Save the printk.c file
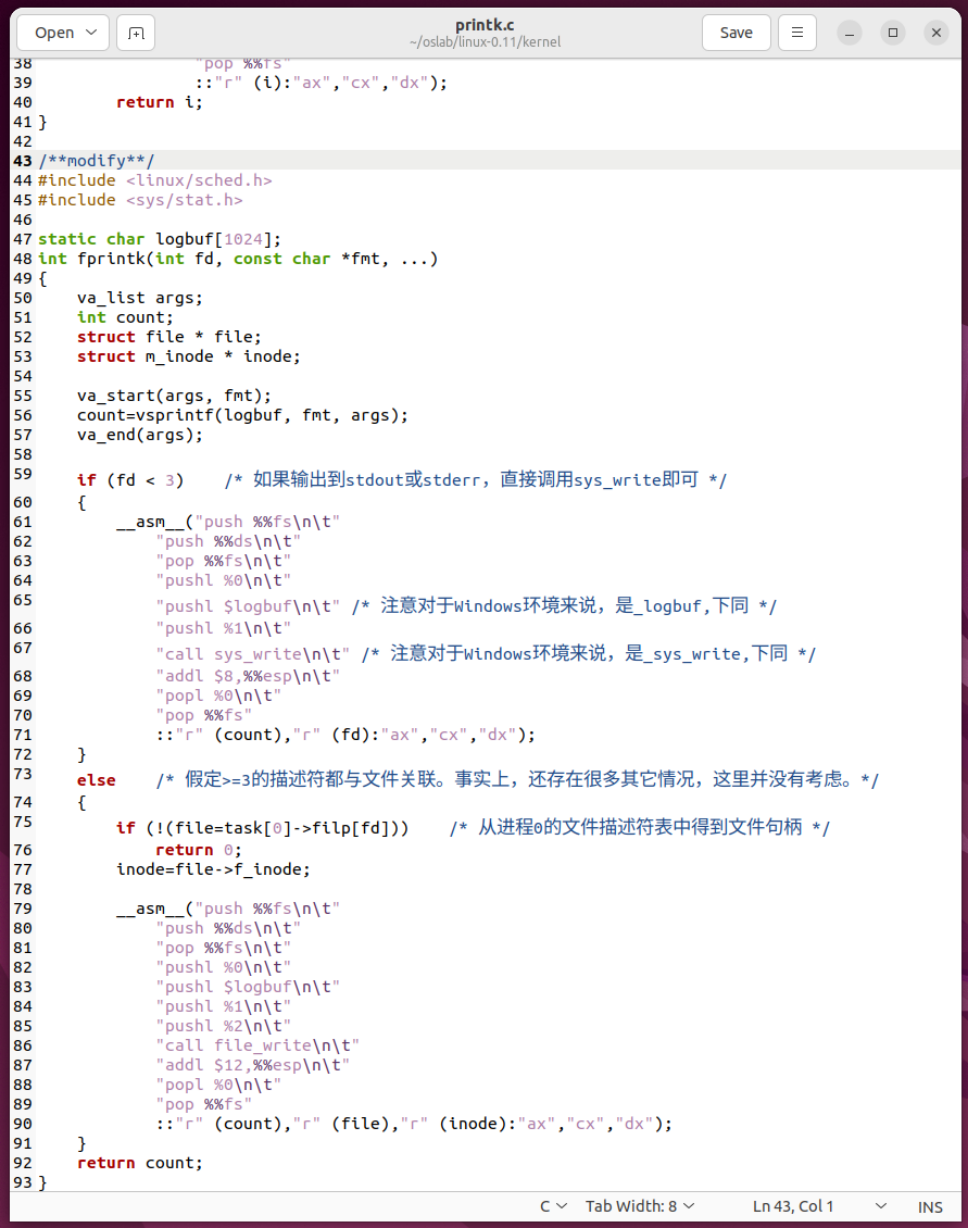The height and width of the screenshot is (1229, 969). tap(736, 33)
